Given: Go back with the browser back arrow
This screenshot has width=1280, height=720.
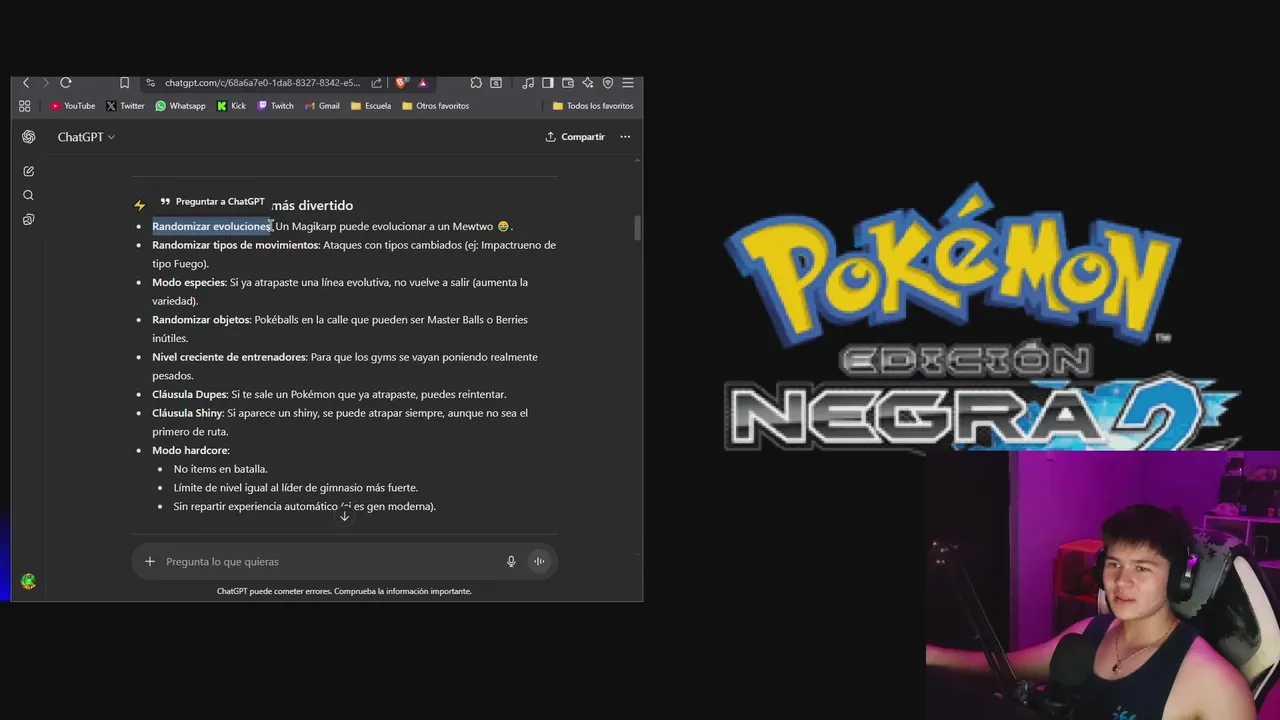Looking at the screenshot, I should tap(26, 83).
